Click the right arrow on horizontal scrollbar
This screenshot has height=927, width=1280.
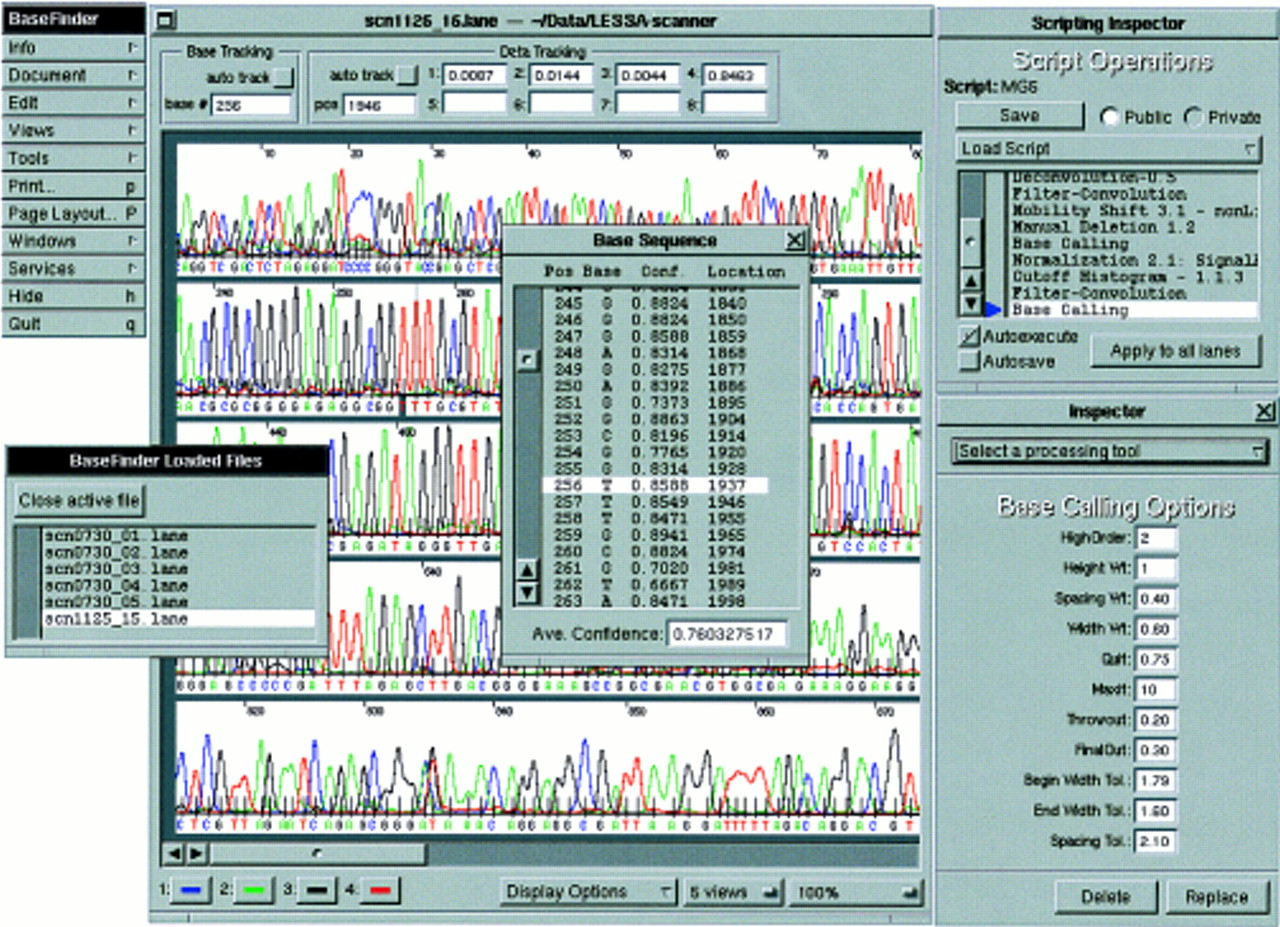coord(195,854)
